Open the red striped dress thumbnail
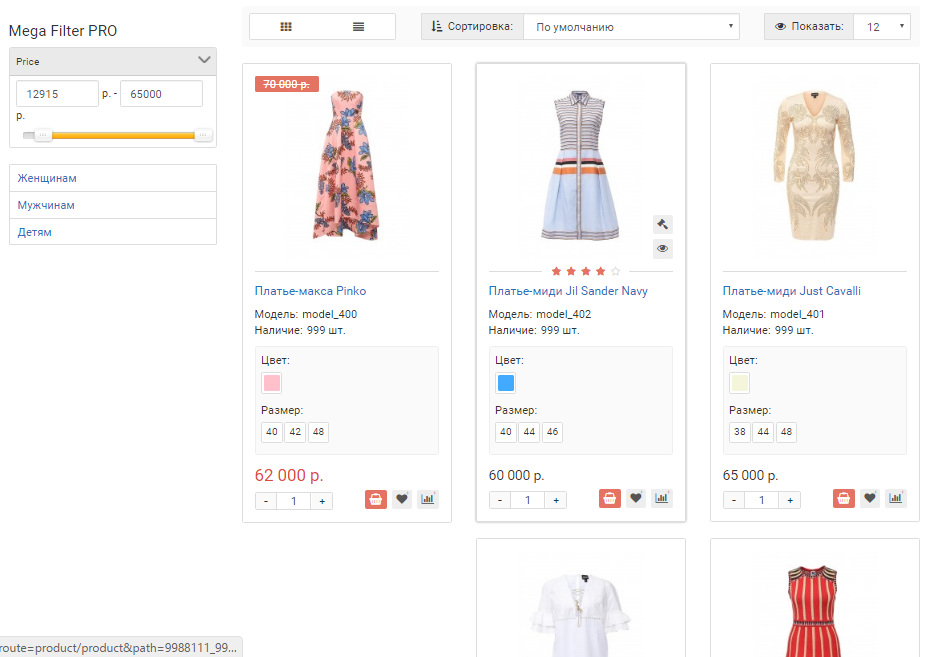 click(x=814, y=611)
